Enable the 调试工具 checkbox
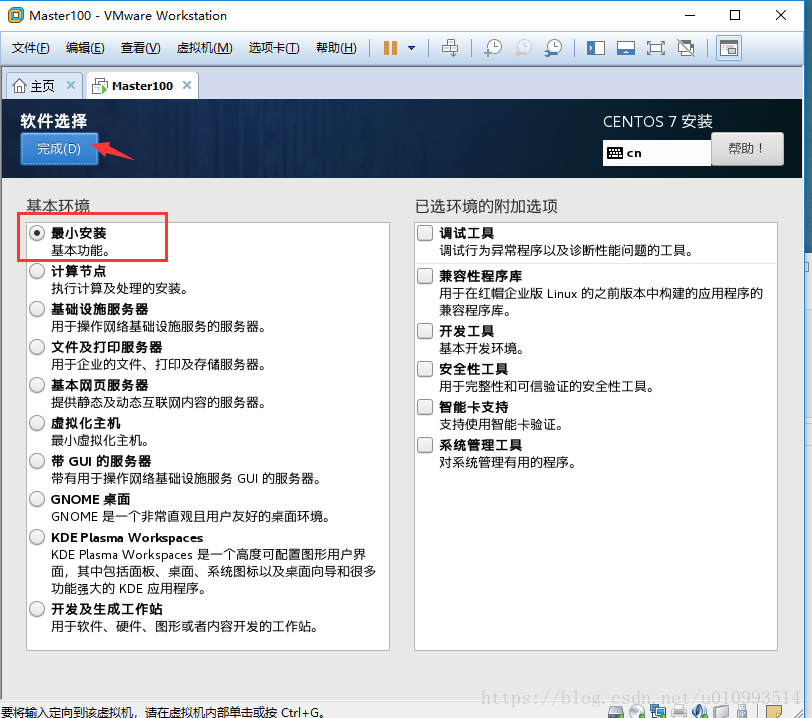Image resolution: width=812 pixels, height=718 pixels. [x=425, y=233]
